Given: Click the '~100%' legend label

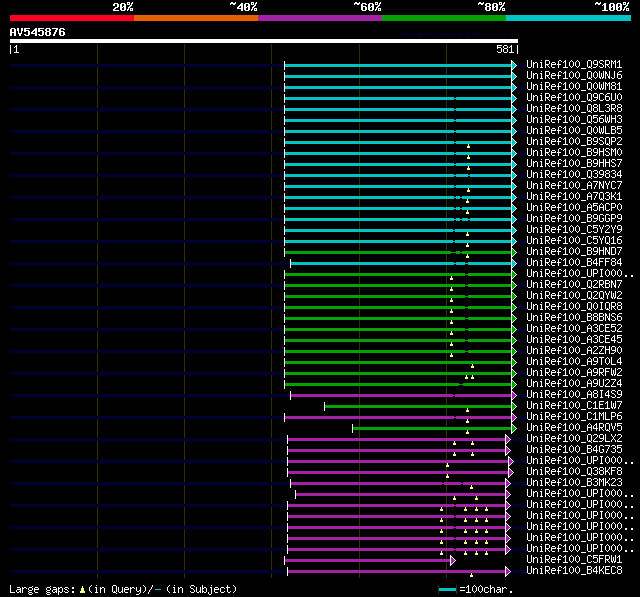Looking at the screenshot, I should [612, 7].
